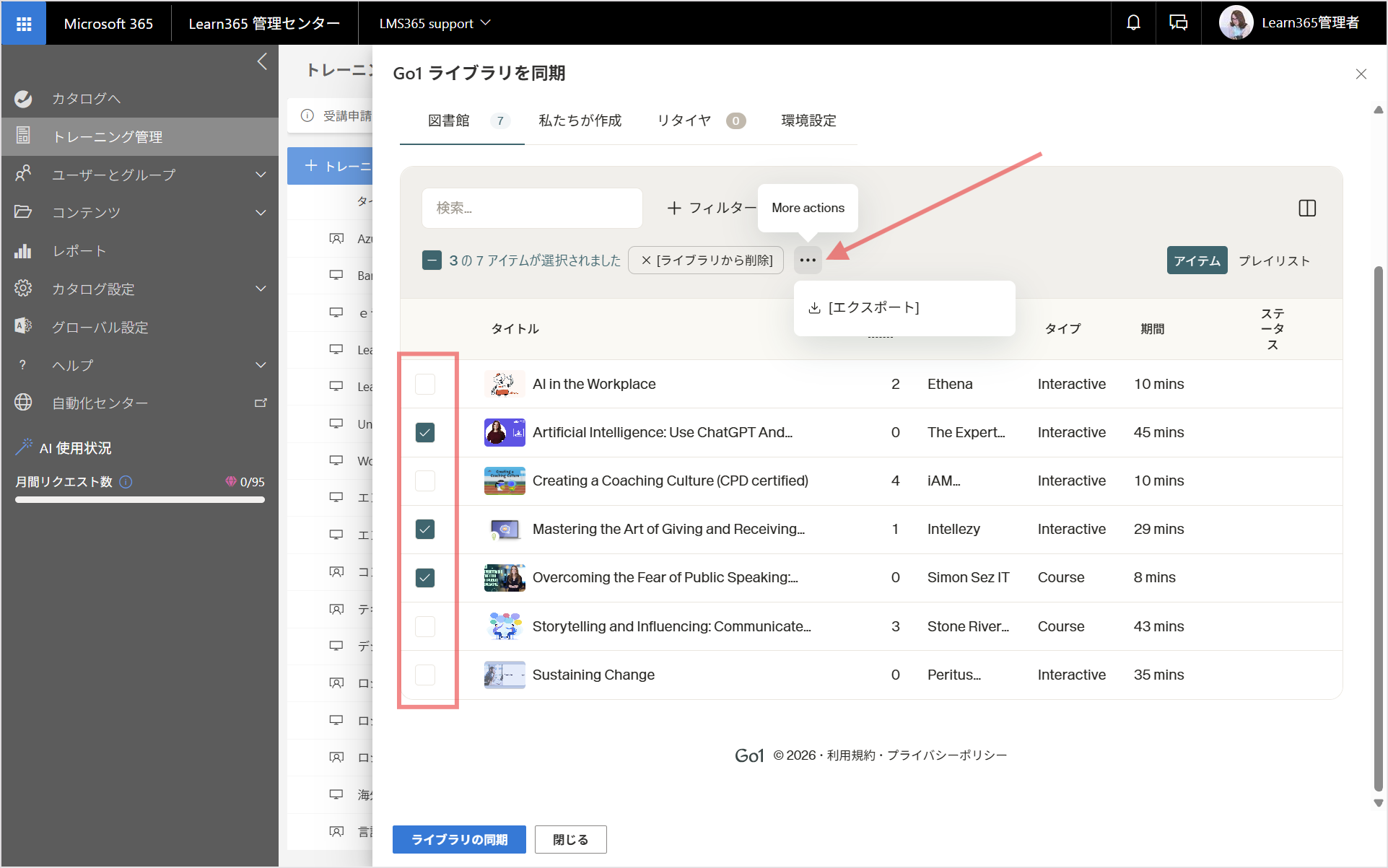Click the blue library sync button

[x=459, y=840]
